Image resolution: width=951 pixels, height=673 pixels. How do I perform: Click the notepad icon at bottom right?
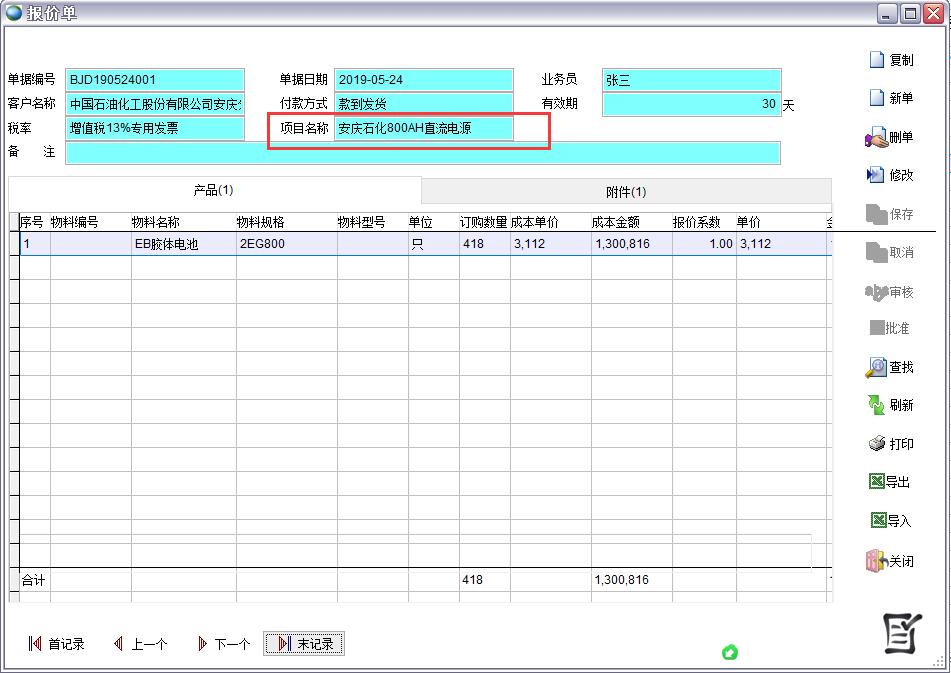pyautogui.click(x=901, y=631)
